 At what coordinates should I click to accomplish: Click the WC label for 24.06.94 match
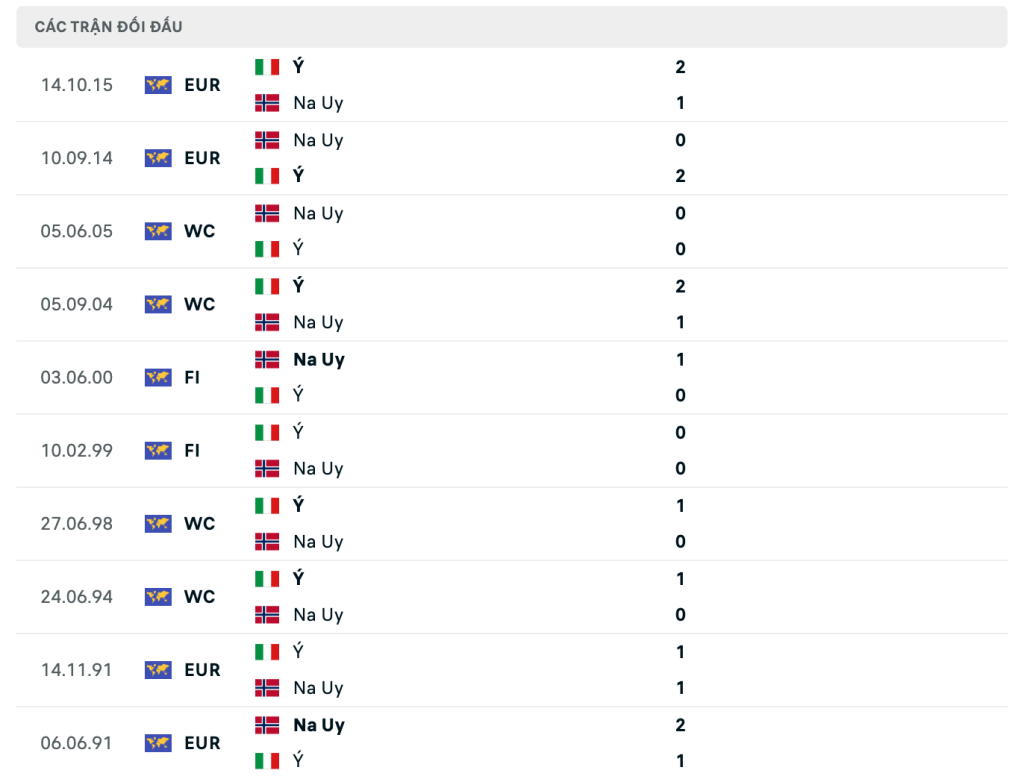[x=200, y=597]
